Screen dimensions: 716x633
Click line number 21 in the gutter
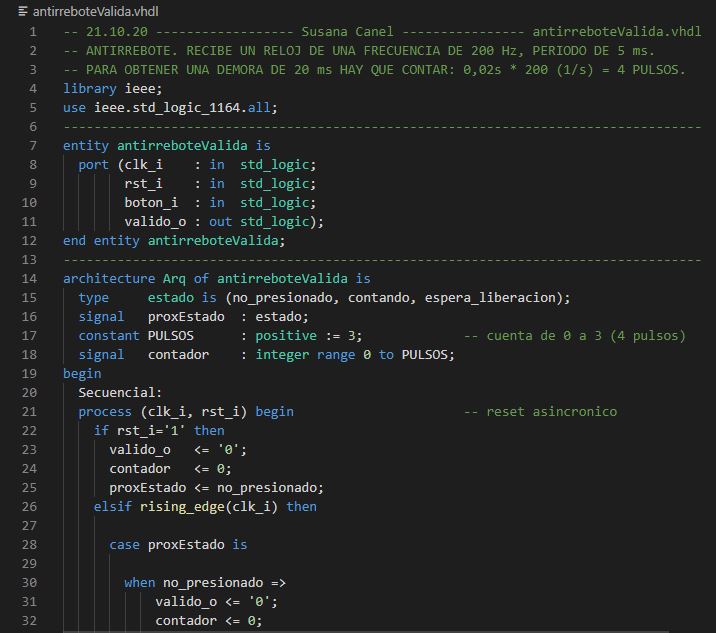coord(30,411)
